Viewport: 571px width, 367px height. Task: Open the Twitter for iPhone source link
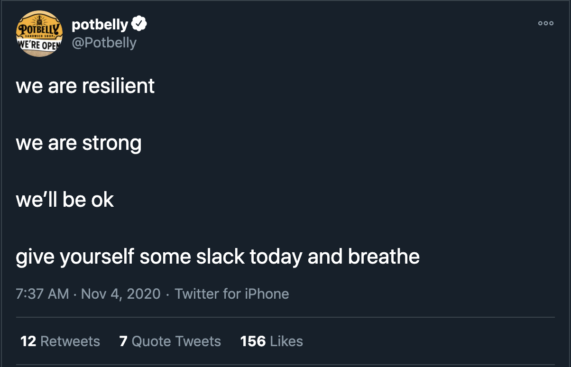click(232, 294)
